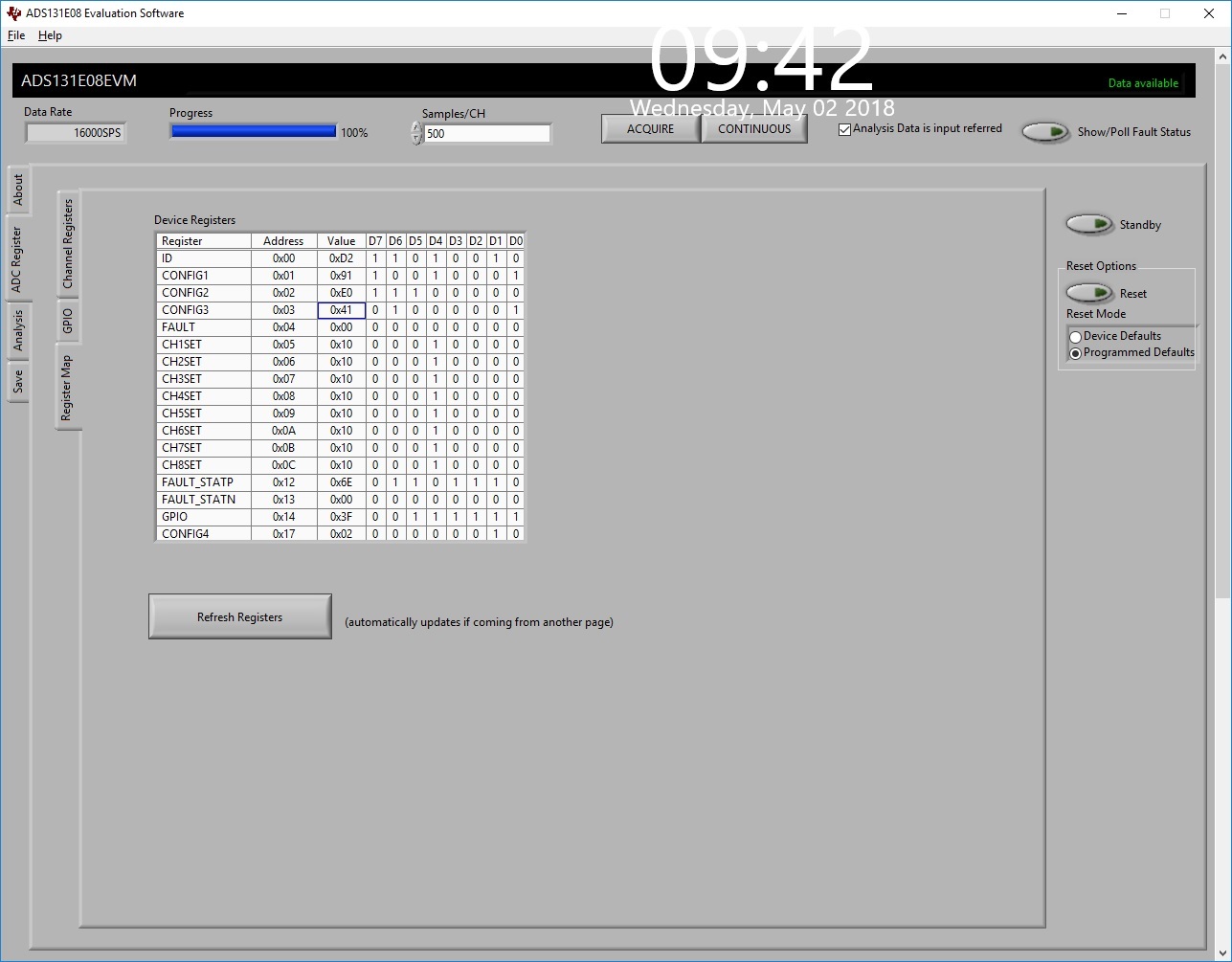Open the Channel Registers sub-tab
Screen dimensions: 1232x962
68,244
